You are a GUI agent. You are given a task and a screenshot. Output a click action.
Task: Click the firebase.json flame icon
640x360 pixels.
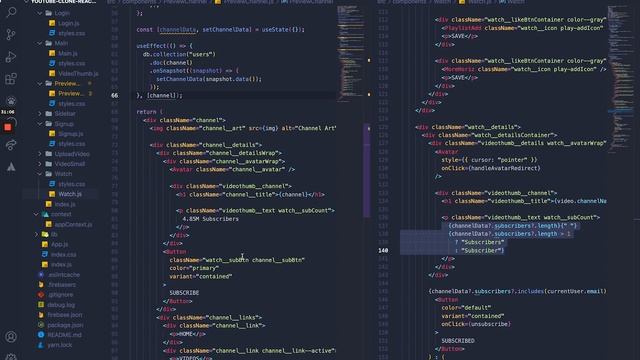pos(41,315)
